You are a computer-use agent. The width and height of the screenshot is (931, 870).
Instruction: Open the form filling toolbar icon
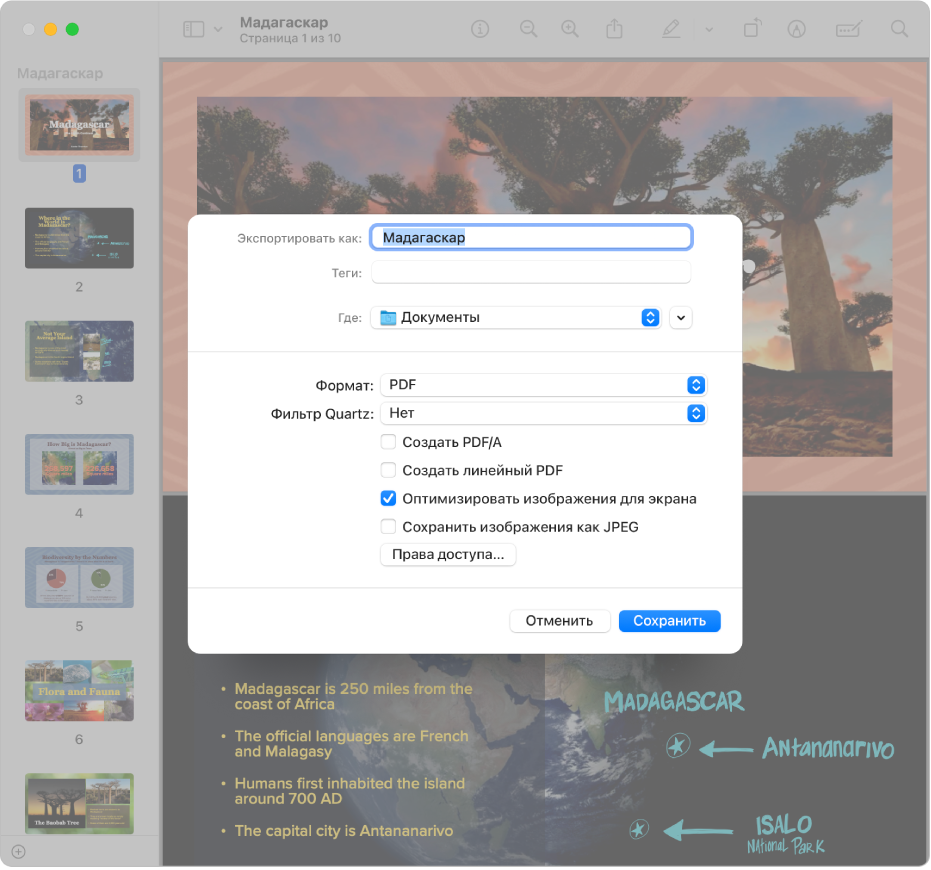[848, 29]
